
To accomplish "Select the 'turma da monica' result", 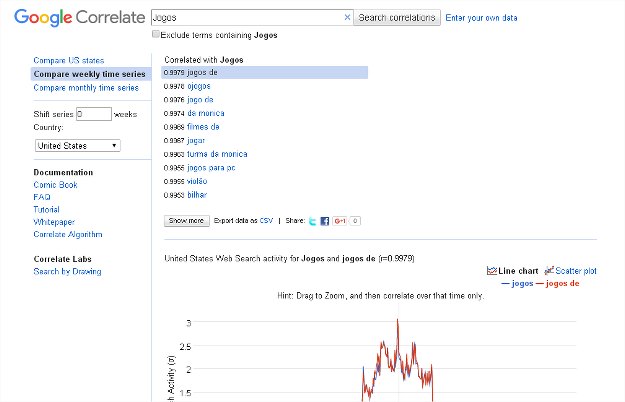I will click(x=217, y=154).
